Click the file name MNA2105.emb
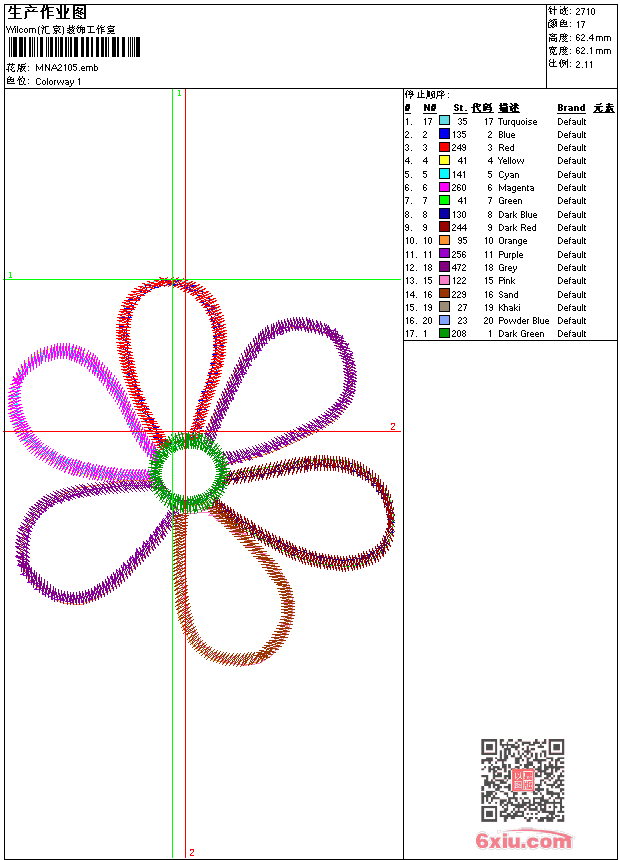Viewport: 620px width, 860px height. point(67,68)
